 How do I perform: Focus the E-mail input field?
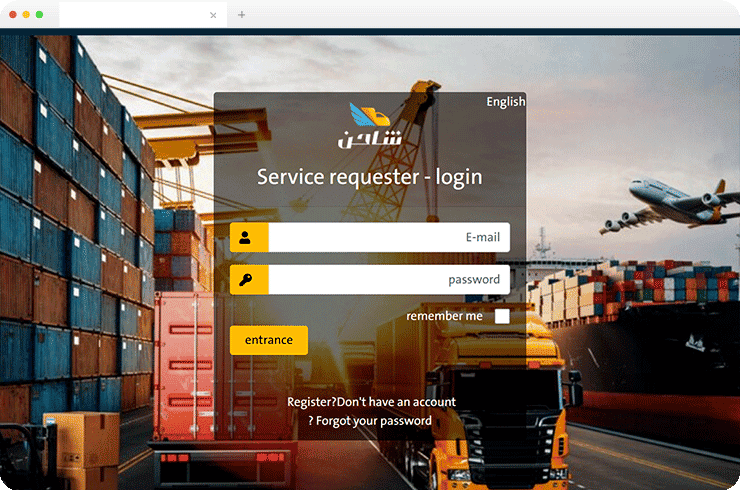(x=388, y=238)
